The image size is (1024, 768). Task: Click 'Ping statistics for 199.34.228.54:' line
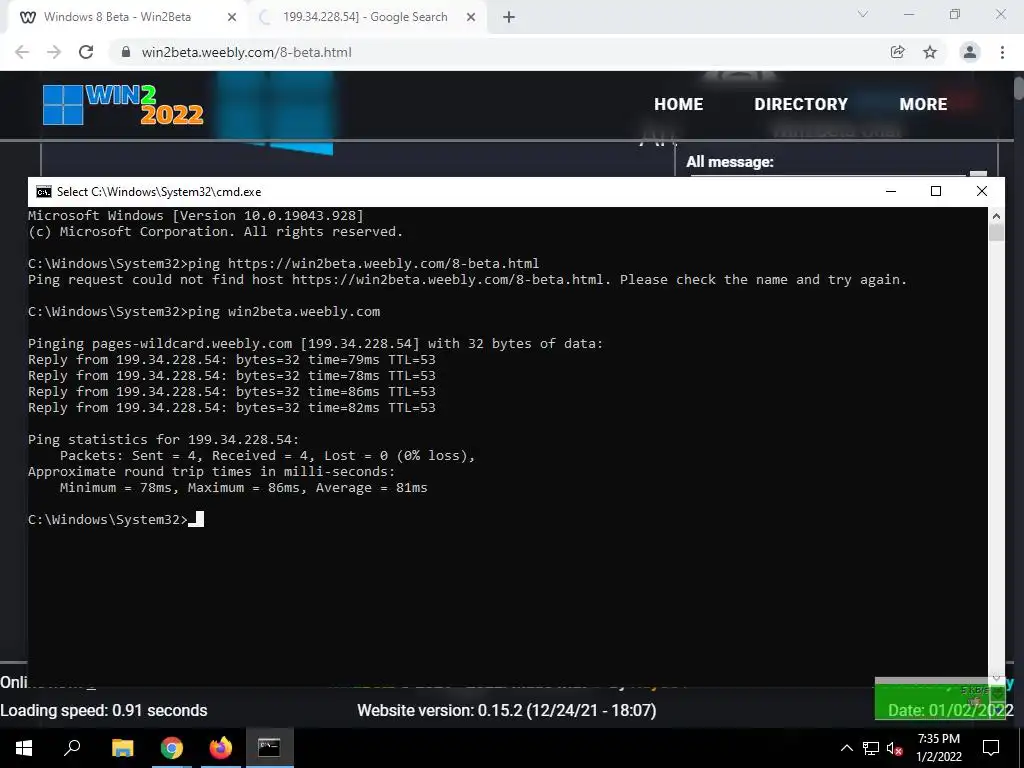tap(163, 440)
